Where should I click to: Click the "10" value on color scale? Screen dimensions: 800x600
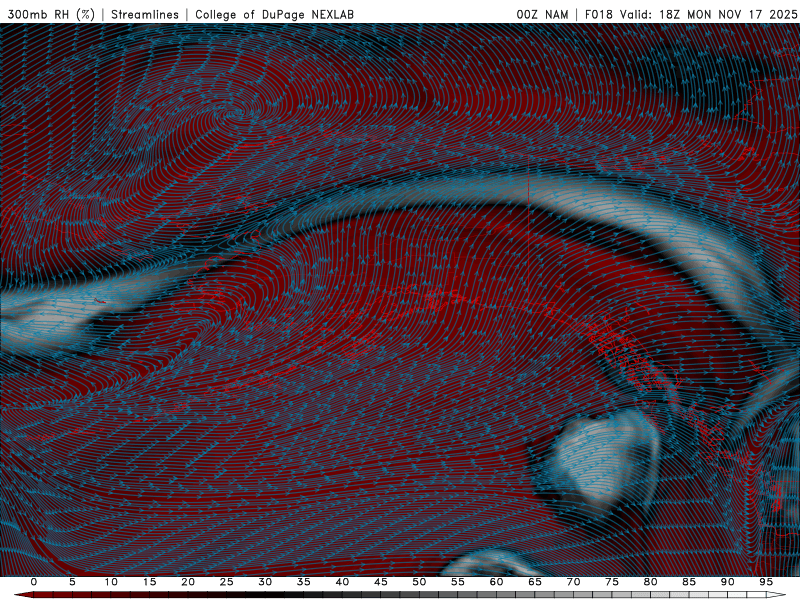pyautogui.click(x=111, y=582)
